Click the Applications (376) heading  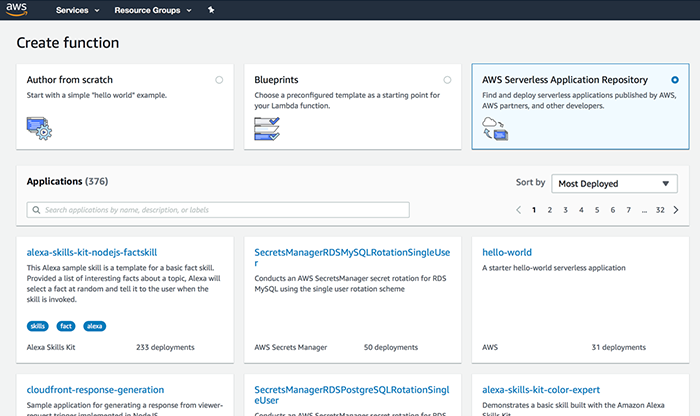point(67,181)
